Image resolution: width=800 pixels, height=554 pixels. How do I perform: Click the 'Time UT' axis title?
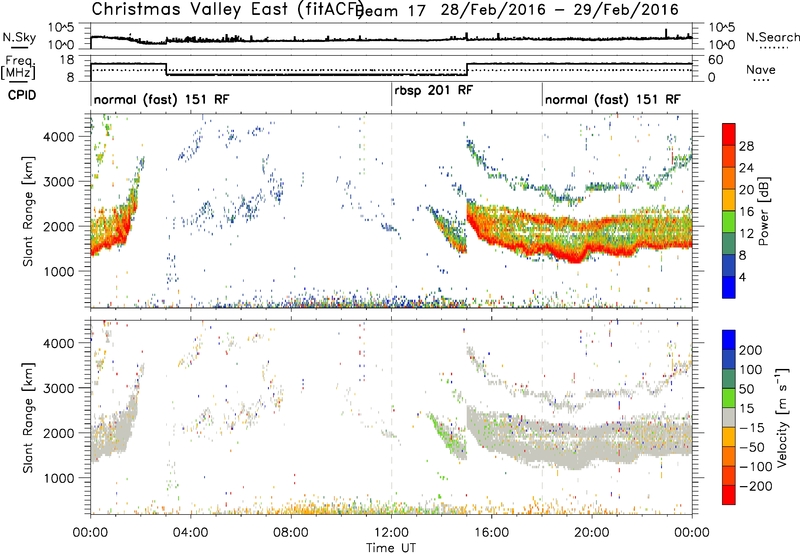pyautogui.click(x=391, y=548)
